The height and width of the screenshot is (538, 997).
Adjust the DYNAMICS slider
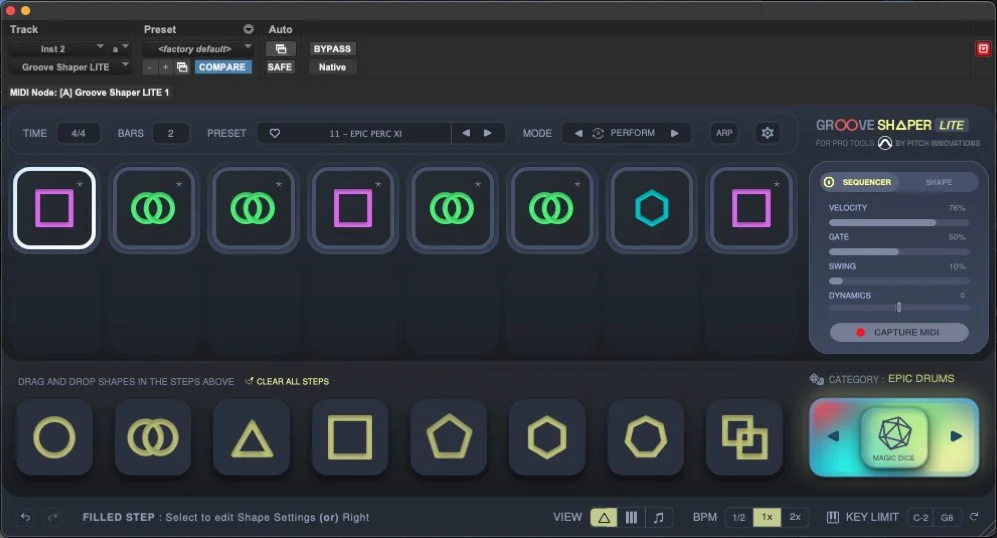pyautogui.click(x=899, y=308)
